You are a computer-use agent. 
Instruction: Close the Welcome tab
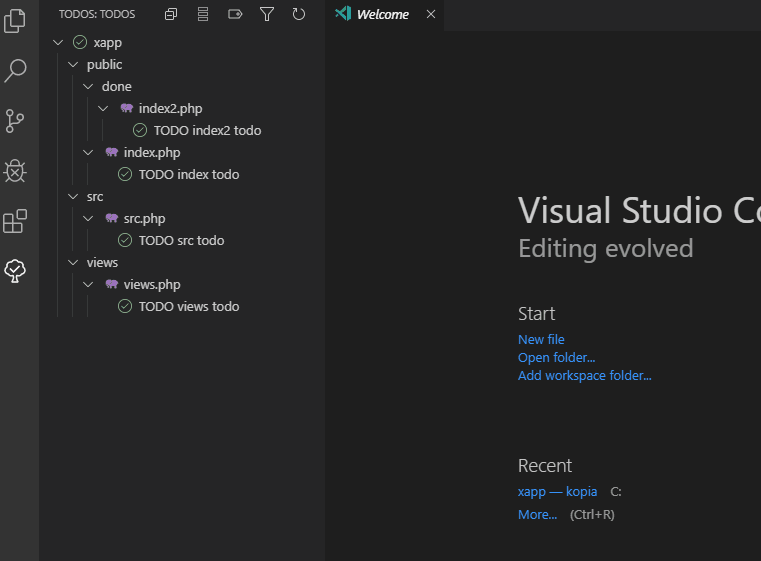430,15
